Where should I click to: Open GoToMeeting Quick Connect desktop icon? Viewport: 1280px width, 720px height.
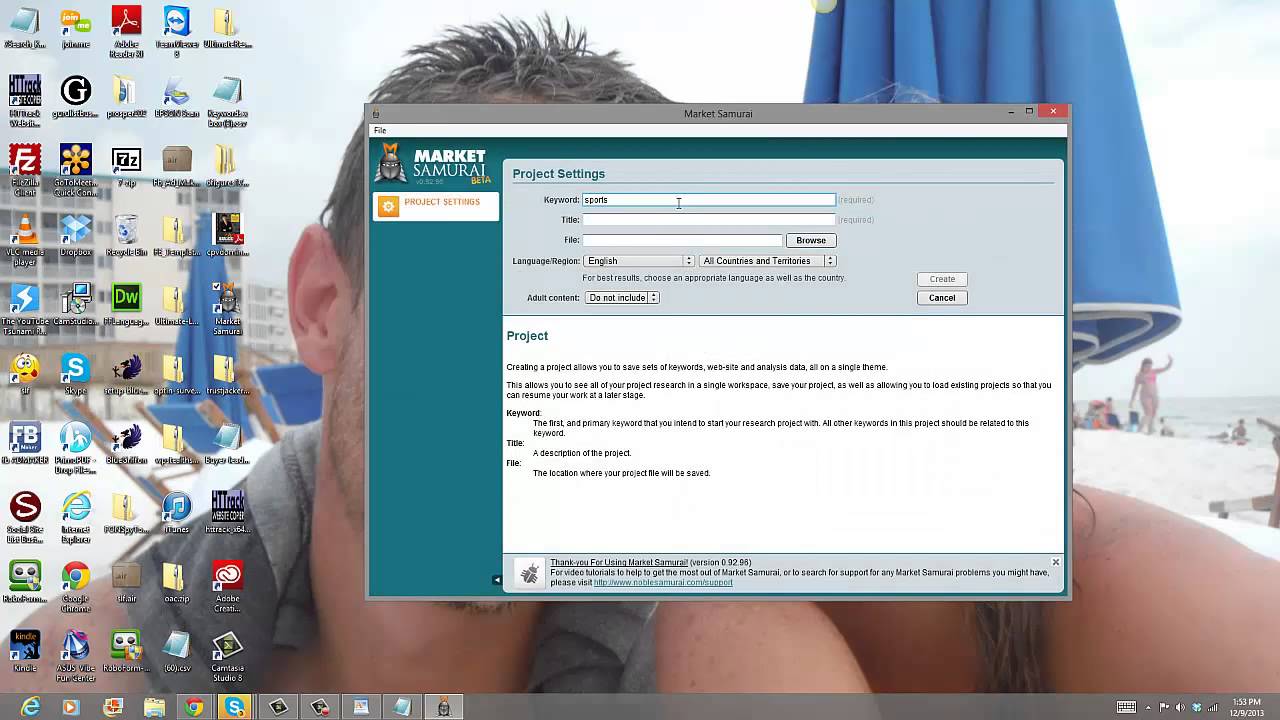point(76,169)
